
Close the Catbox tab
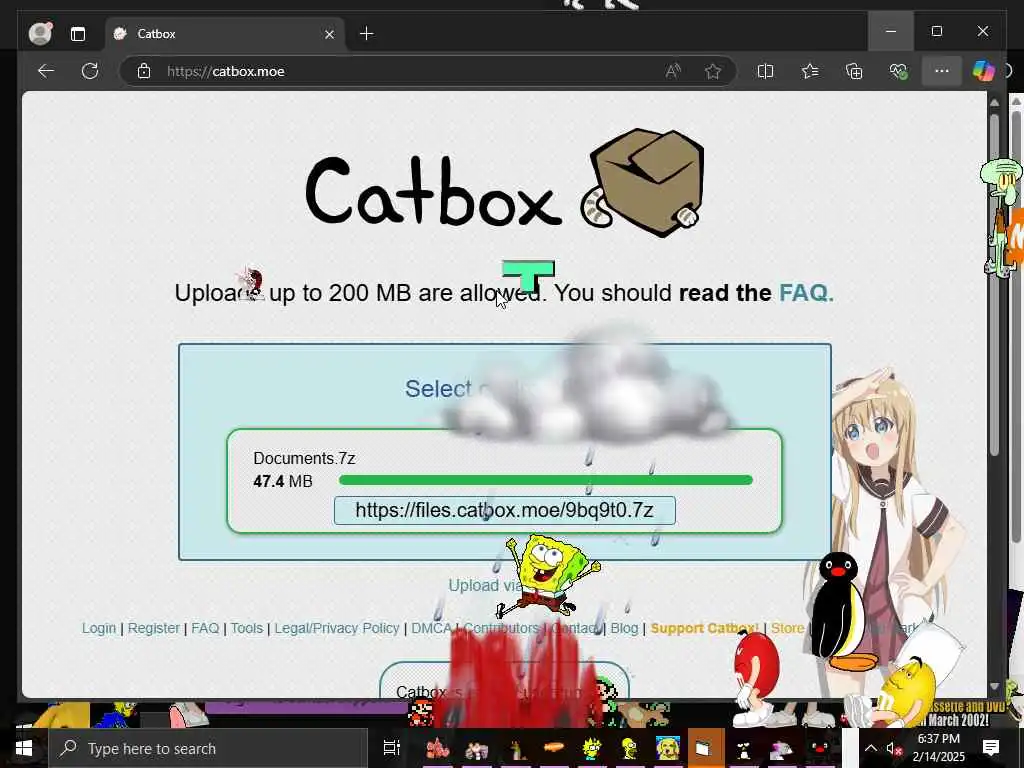(330, 34)
